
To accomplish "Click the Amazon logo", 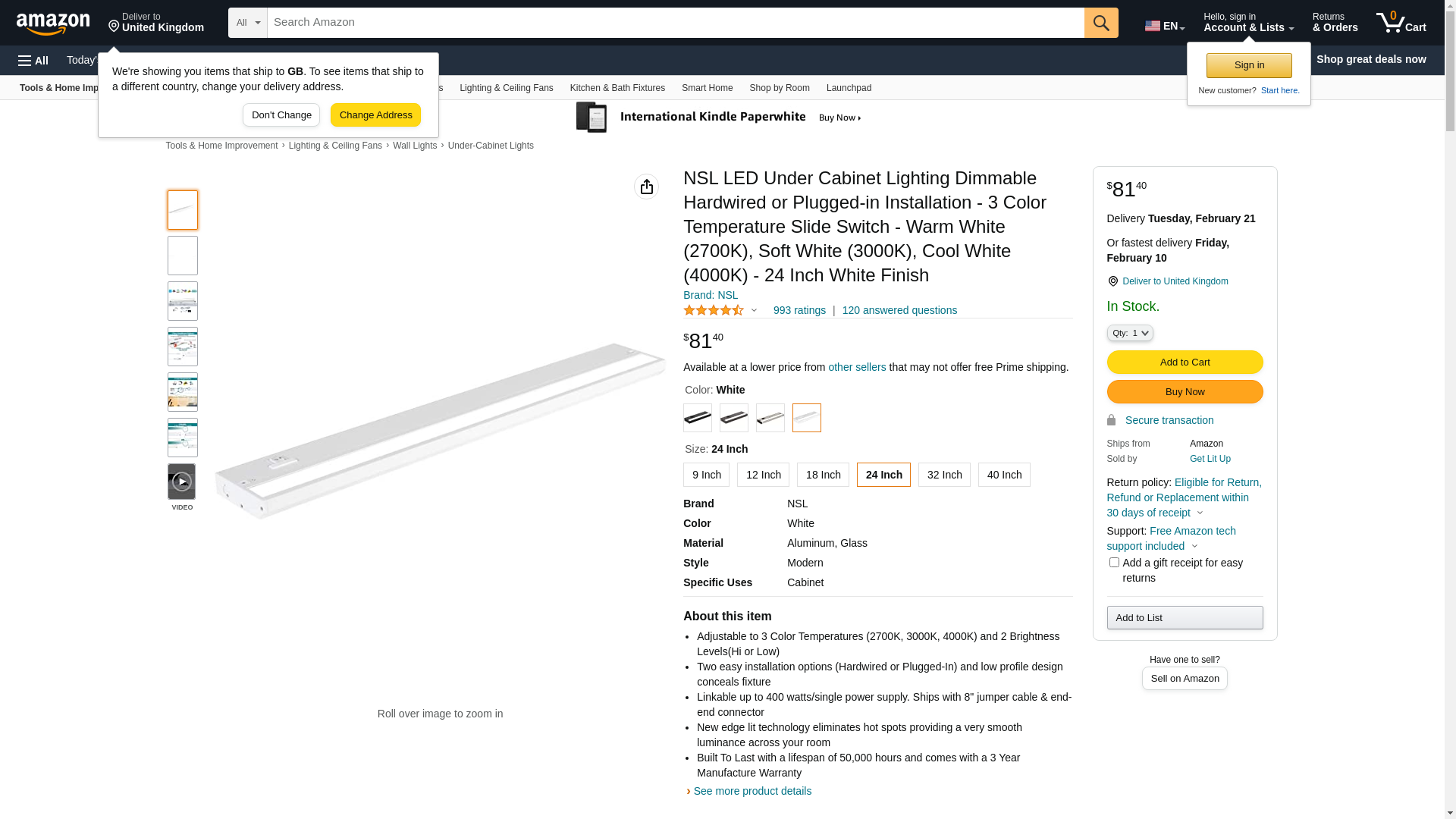I will pyautogui.click(x=53, y=24).
